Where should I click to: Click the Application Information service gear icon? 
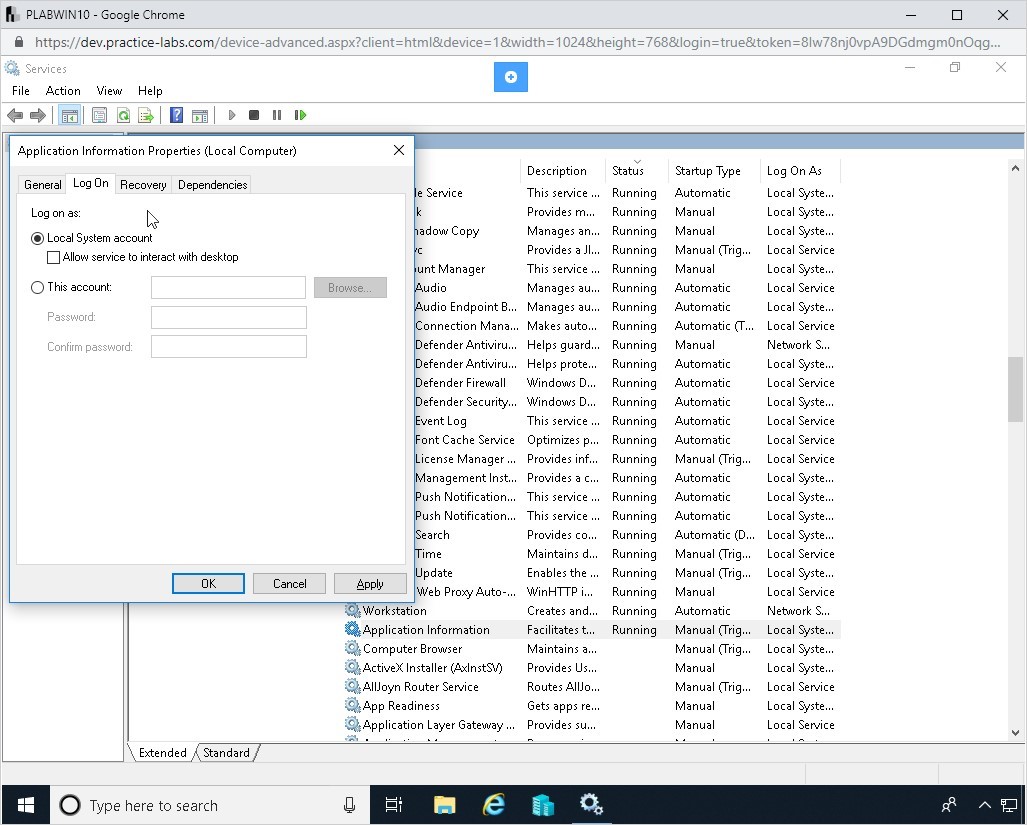tap(352, 629)
